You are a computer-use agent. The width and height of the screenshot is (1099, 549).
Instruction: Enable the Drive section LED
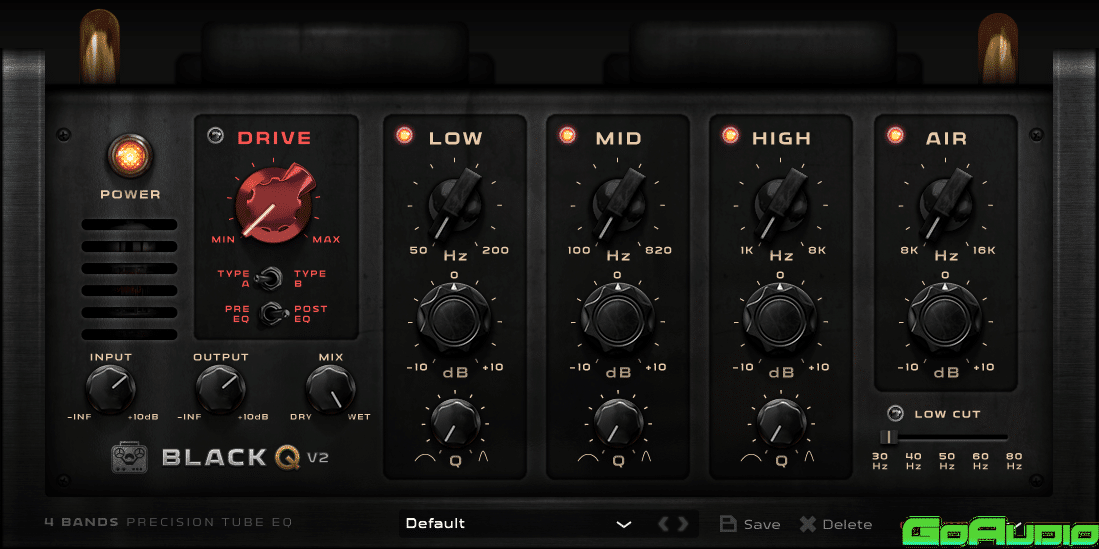[x=214, y=136]
